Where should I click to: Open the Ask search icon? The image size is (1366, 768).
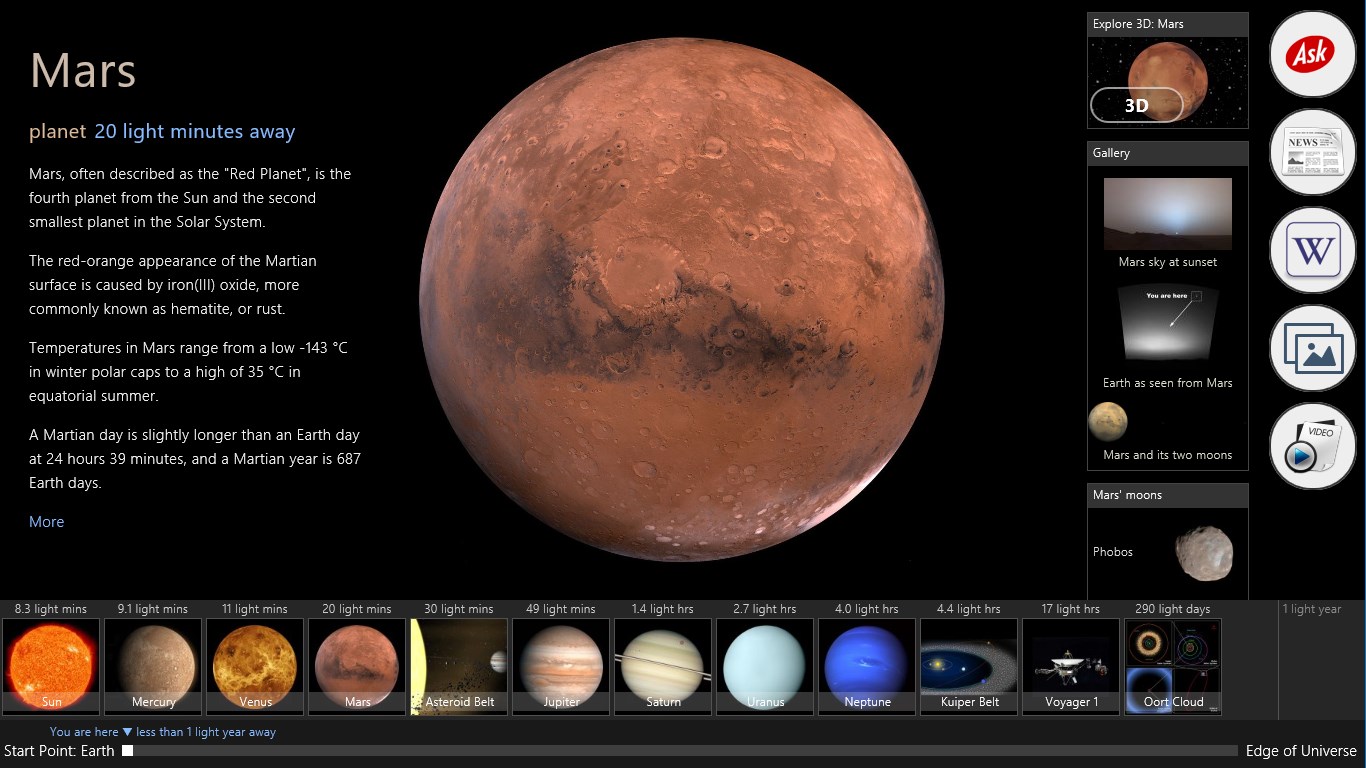[x=1311, y=53]
